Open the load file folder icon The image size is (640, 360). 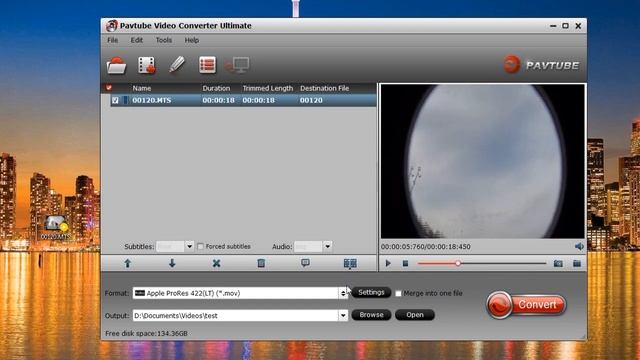coord(116,65)
